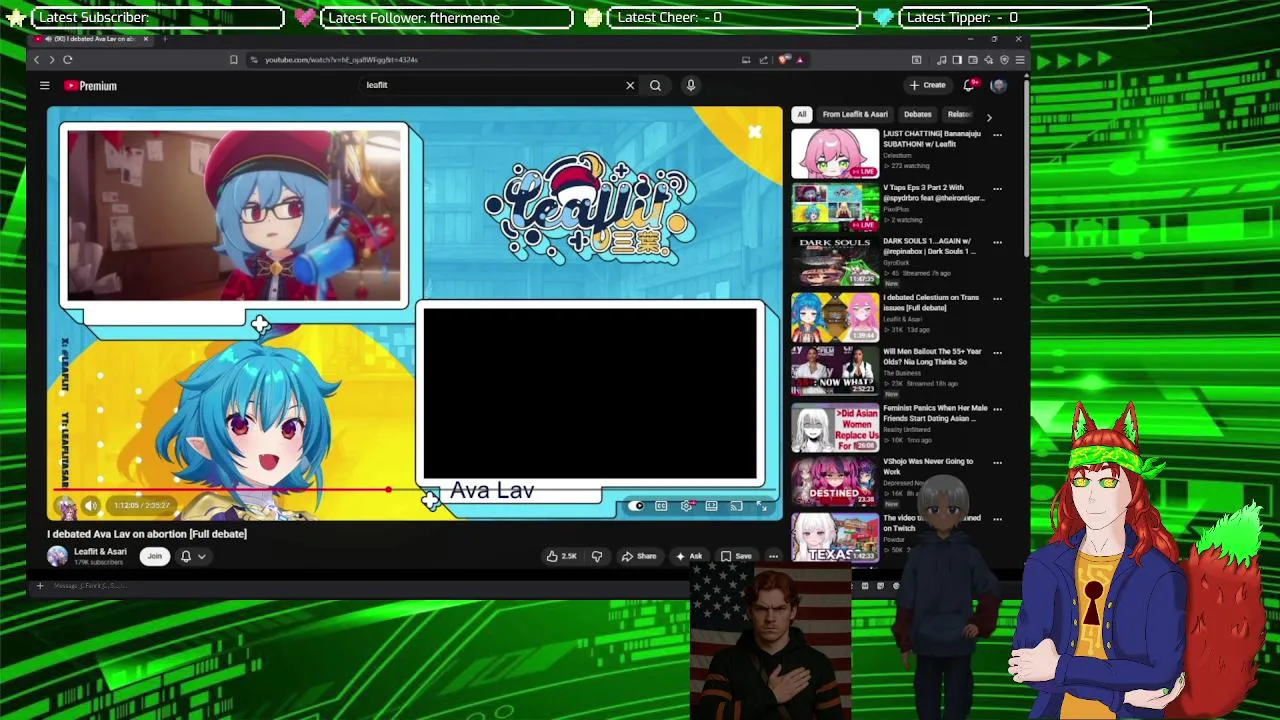Open 'VShojo Was Never Going to Work' thumbnail

(835, 481)
